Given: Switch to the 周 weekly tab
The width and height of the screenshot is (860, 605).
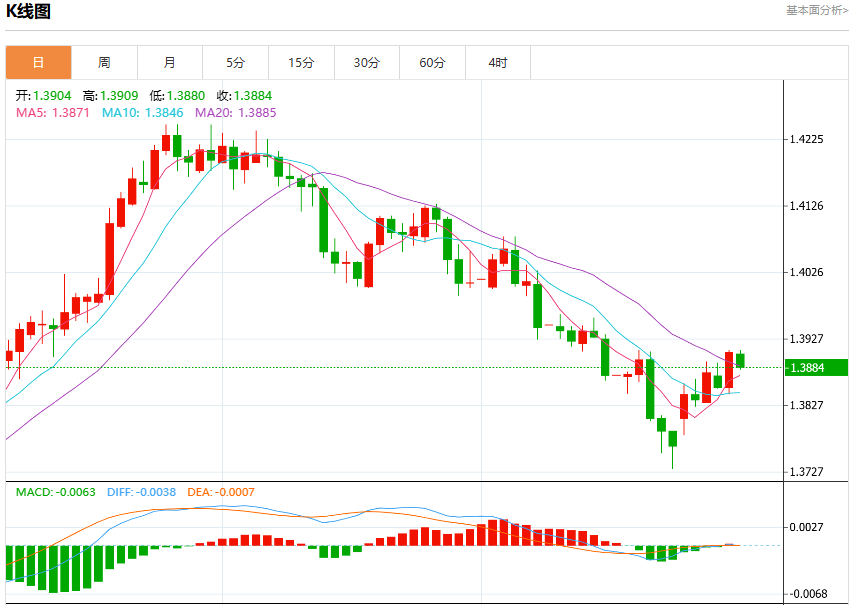Looking at the screenshot, I should coord(104,63).
